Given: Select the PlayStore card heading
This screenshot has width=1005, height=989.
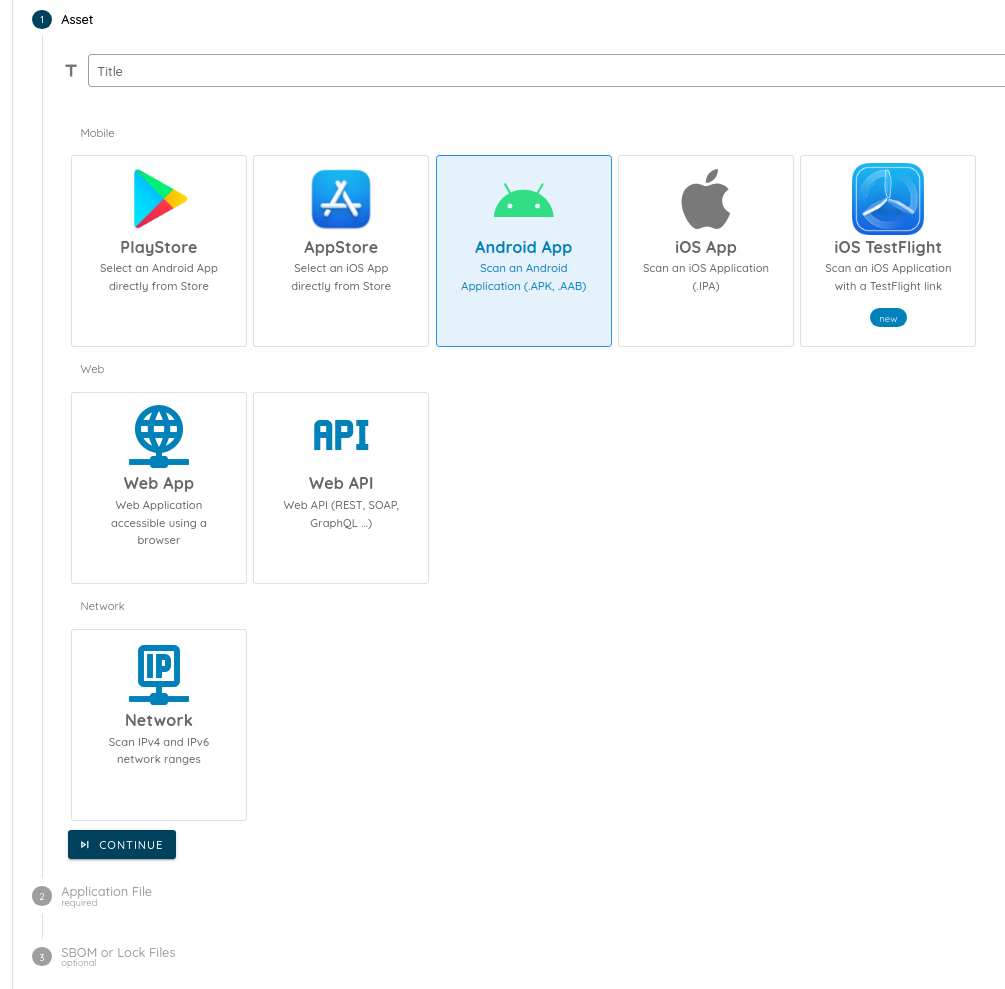Looking at the screenshot, I should [159, 247].
